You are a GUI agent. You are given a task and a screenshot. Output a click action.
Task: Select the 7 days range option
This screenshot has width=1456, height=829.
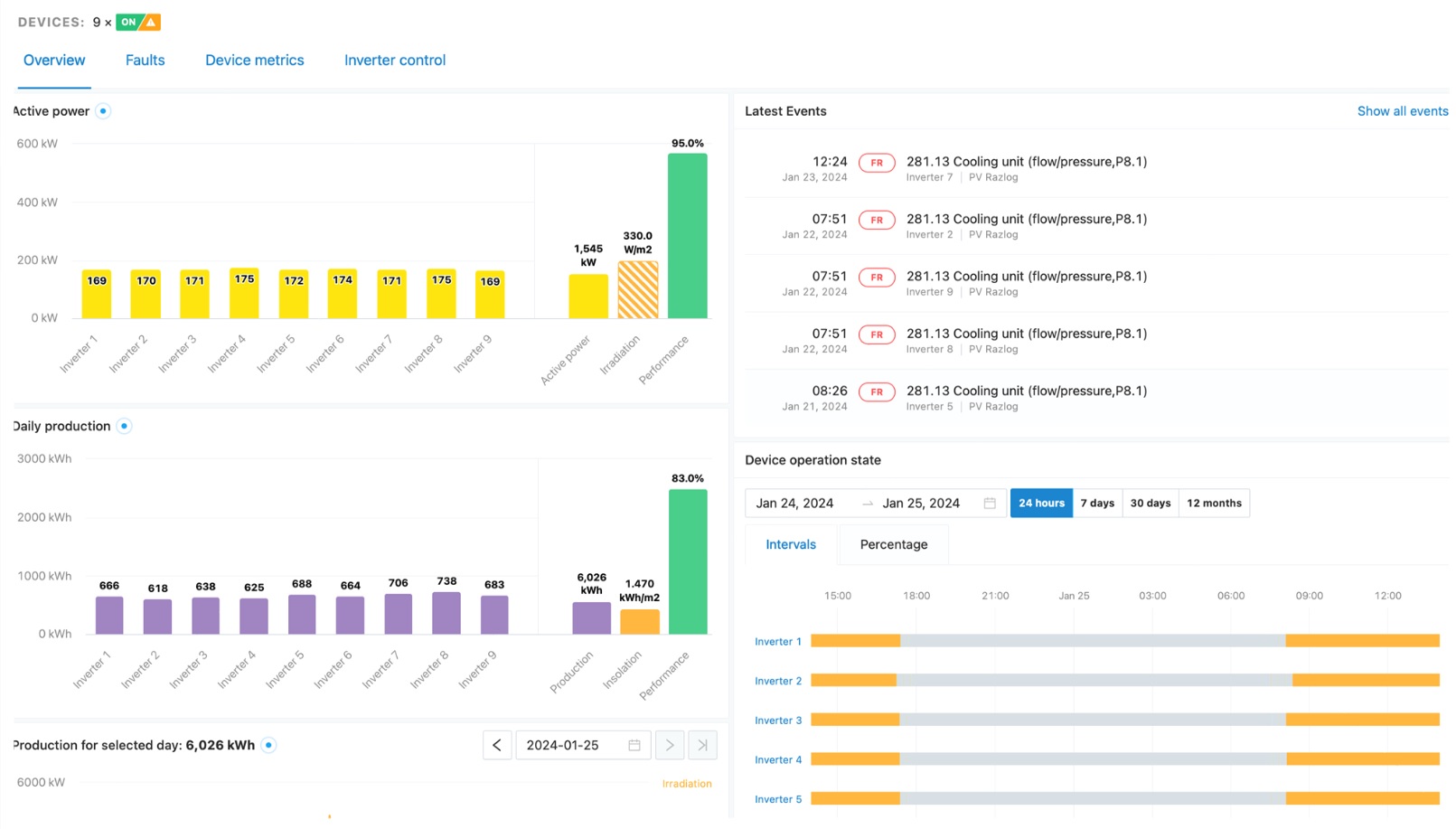[1097, 503]
